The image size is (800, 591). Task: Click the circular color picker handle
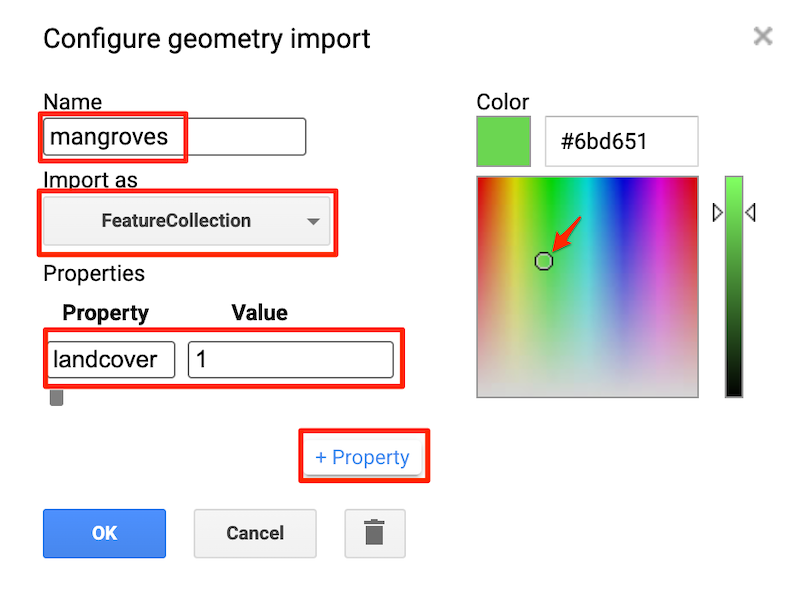543,261
